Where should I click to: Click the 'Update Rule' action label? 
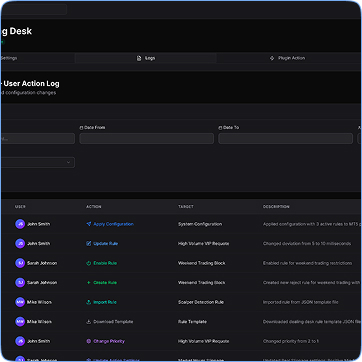[x=106, y=244]
